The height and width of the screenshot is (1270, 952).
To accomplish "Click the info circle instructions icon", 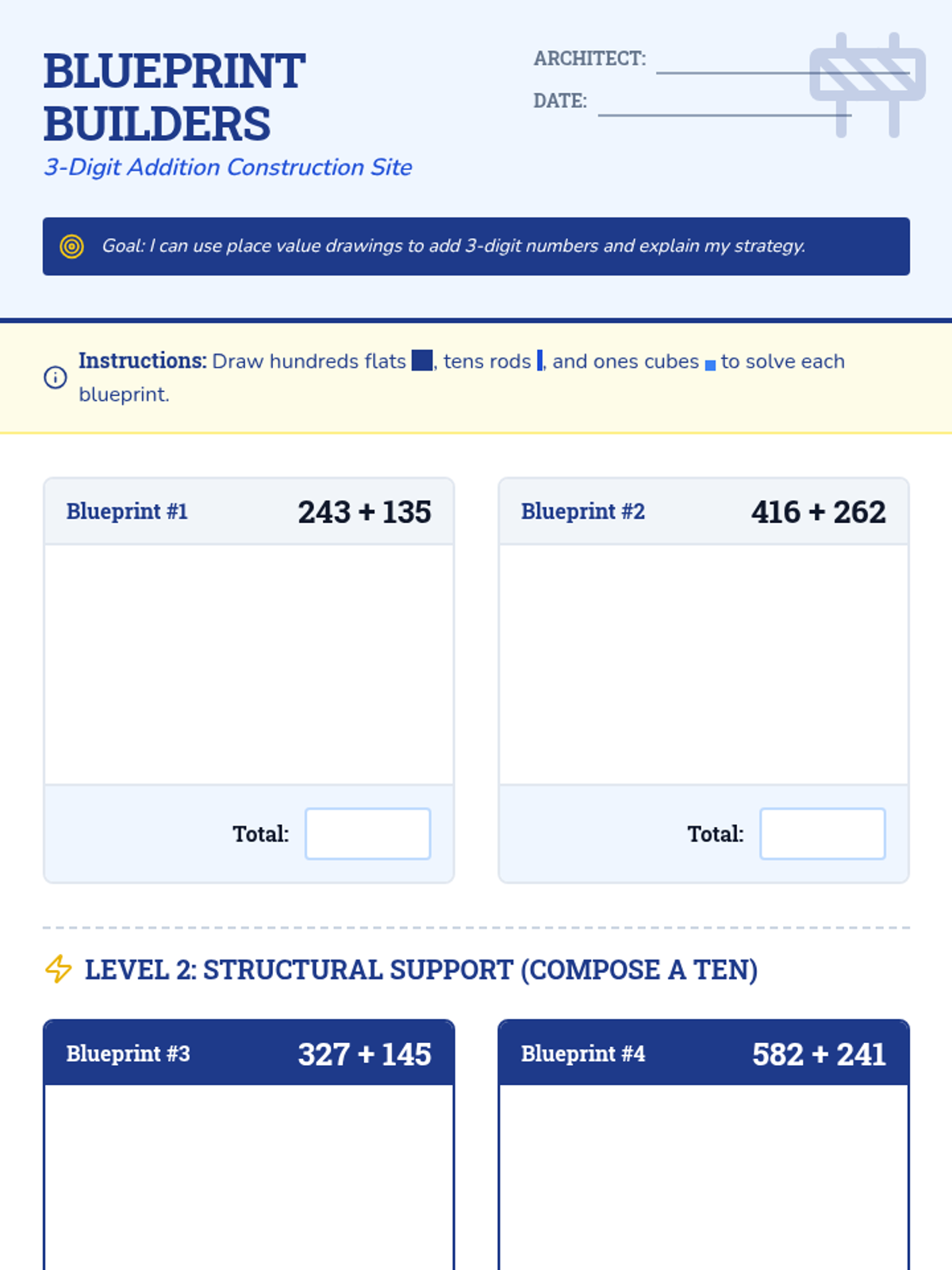I will tap(55, 377).
